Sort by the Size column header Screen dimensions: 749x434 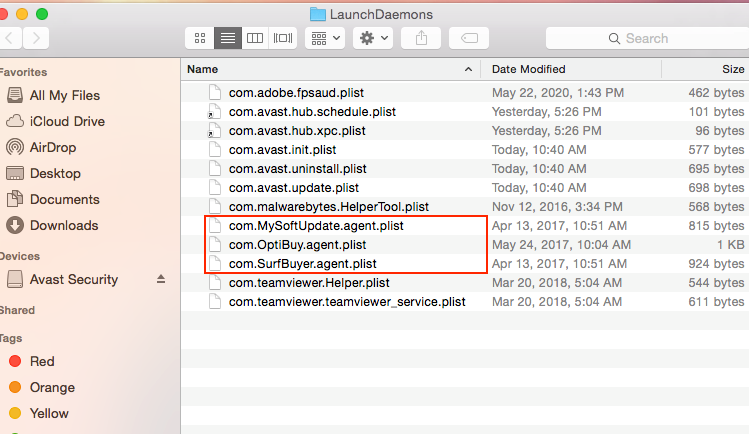(706, 69)
